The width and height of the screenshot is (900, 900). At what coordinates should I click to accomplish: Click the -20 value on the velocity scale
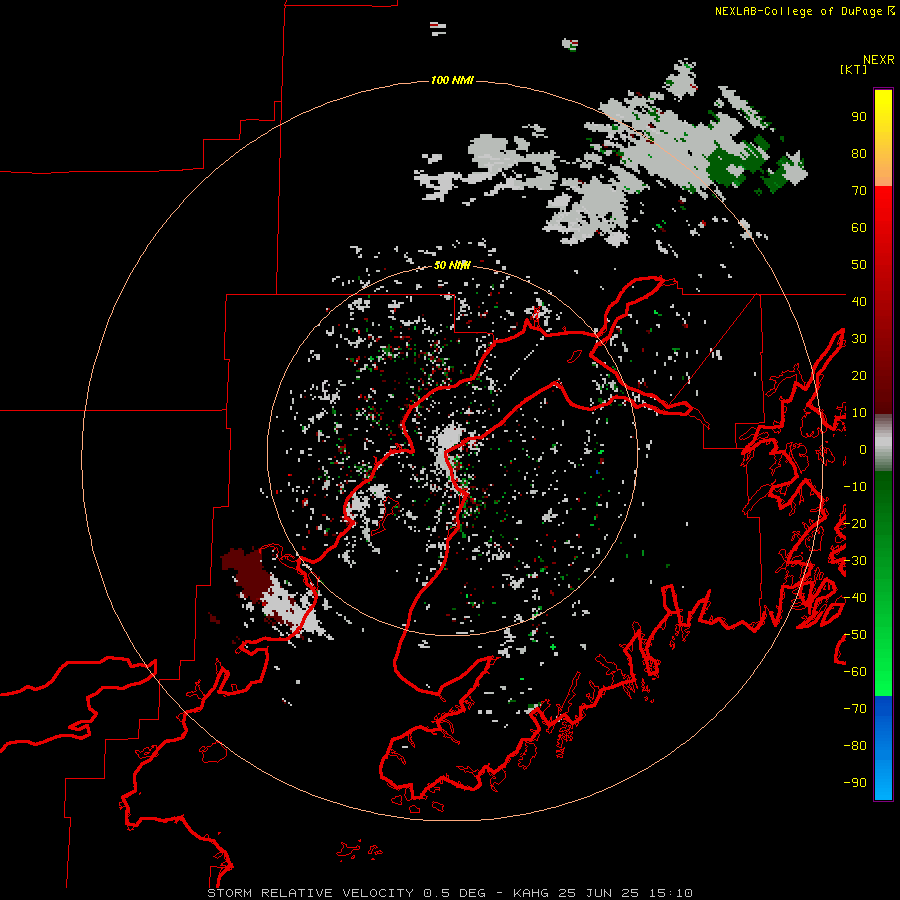tap(855, 523)
